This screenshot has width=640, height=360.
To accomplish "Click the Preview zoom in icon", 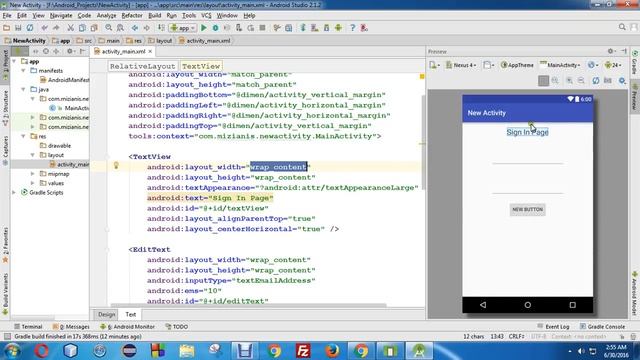I will 569,81.
